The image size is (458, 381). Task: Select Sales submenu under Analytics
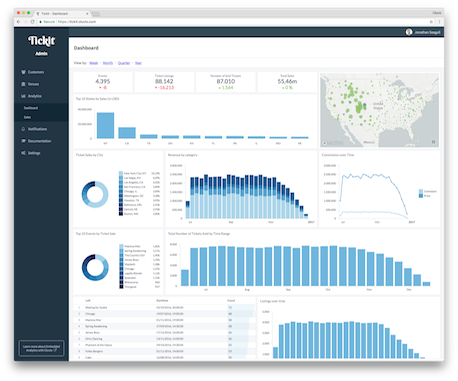coord(27,117)
